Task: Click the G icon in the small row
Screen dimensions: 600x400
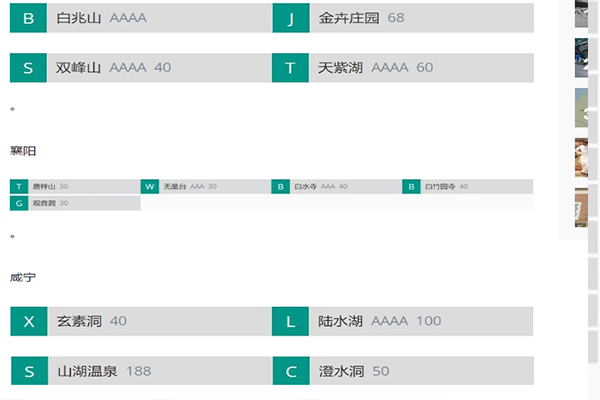Action: click(19, 203)
